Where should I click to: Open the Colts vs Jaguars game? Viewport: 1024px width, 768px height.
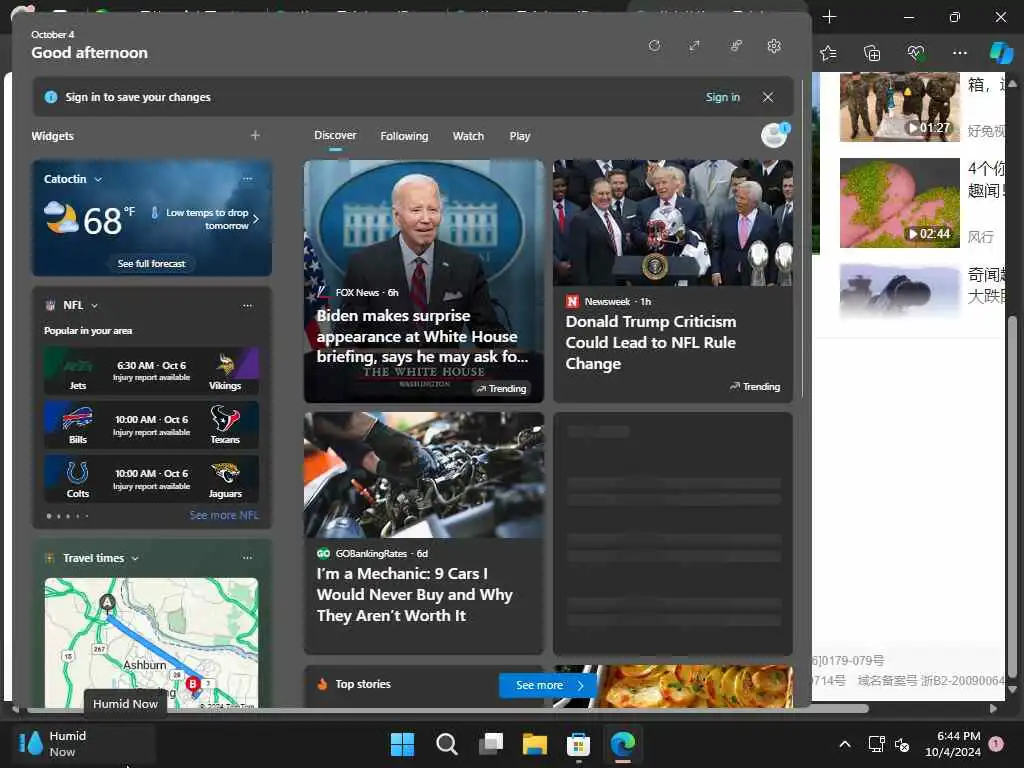pos(152,479)
